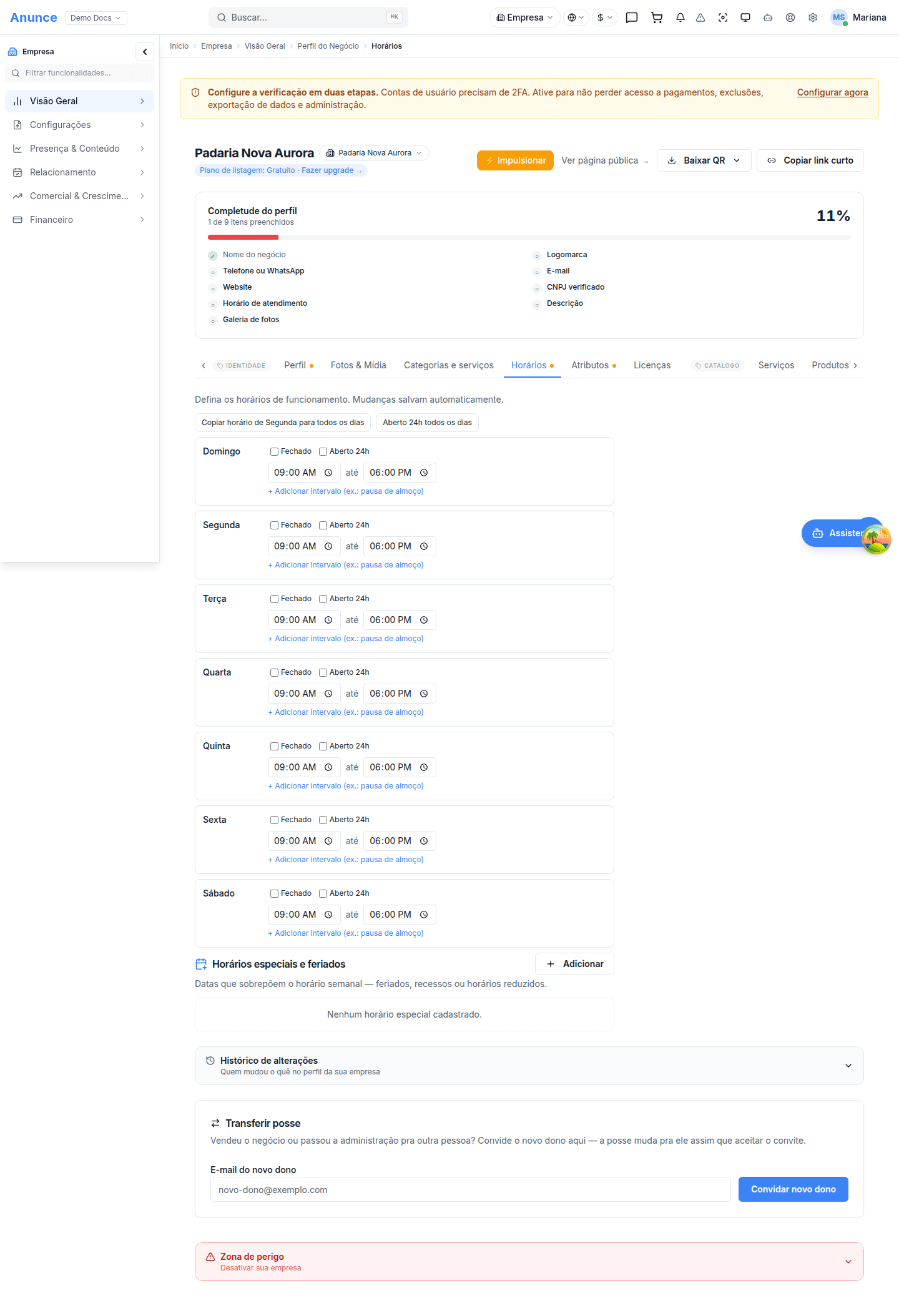Click the Impulsionar button
Image resolution: width=899 pixels, height=1316 pixels.
[515, 160]
